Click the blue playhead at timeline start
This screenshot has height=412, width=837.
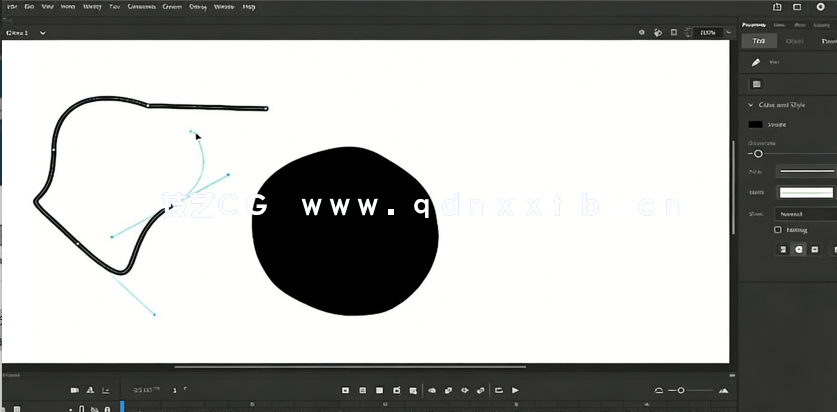[x=122, y=407]
